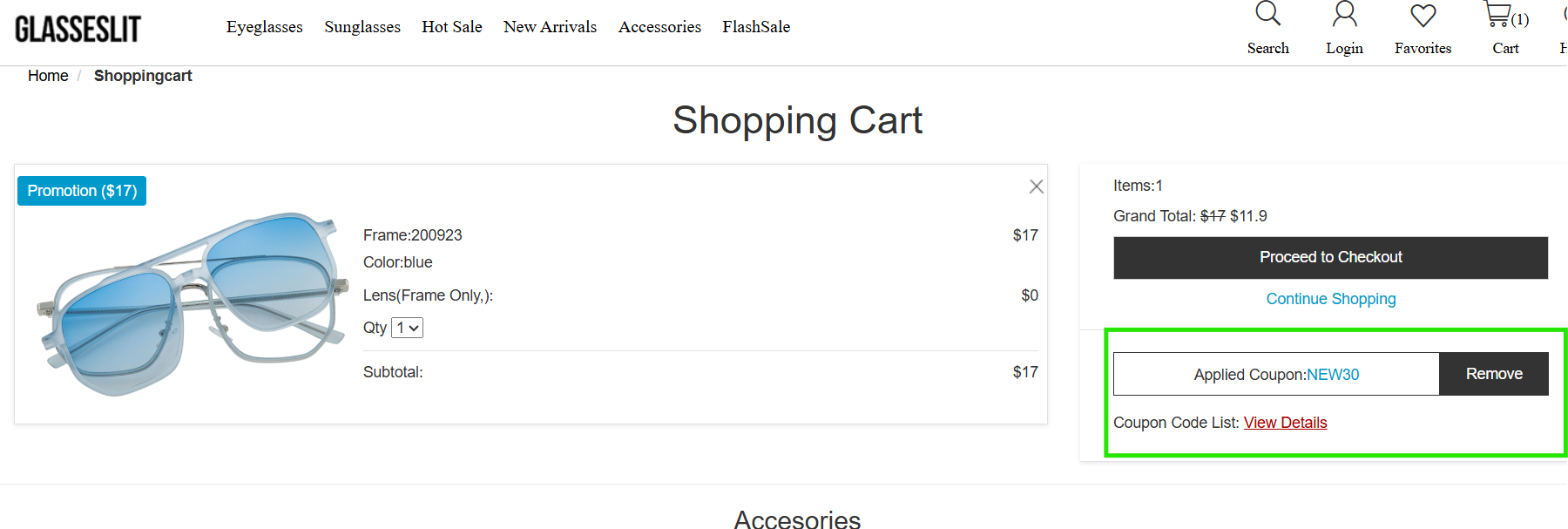Select quantity dropdown arrow for the frame

pyautogui.click(x=413, y=327)
